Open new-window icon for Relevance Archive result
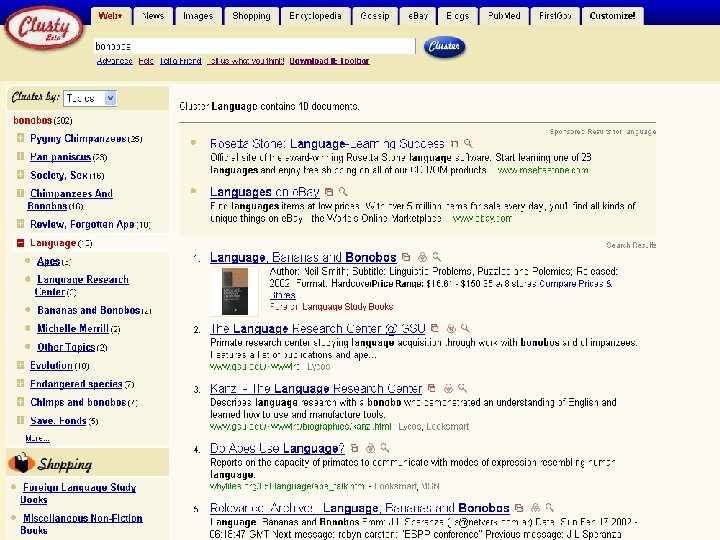The height and width of the screenshot is (540, 720). pos(519,508)
